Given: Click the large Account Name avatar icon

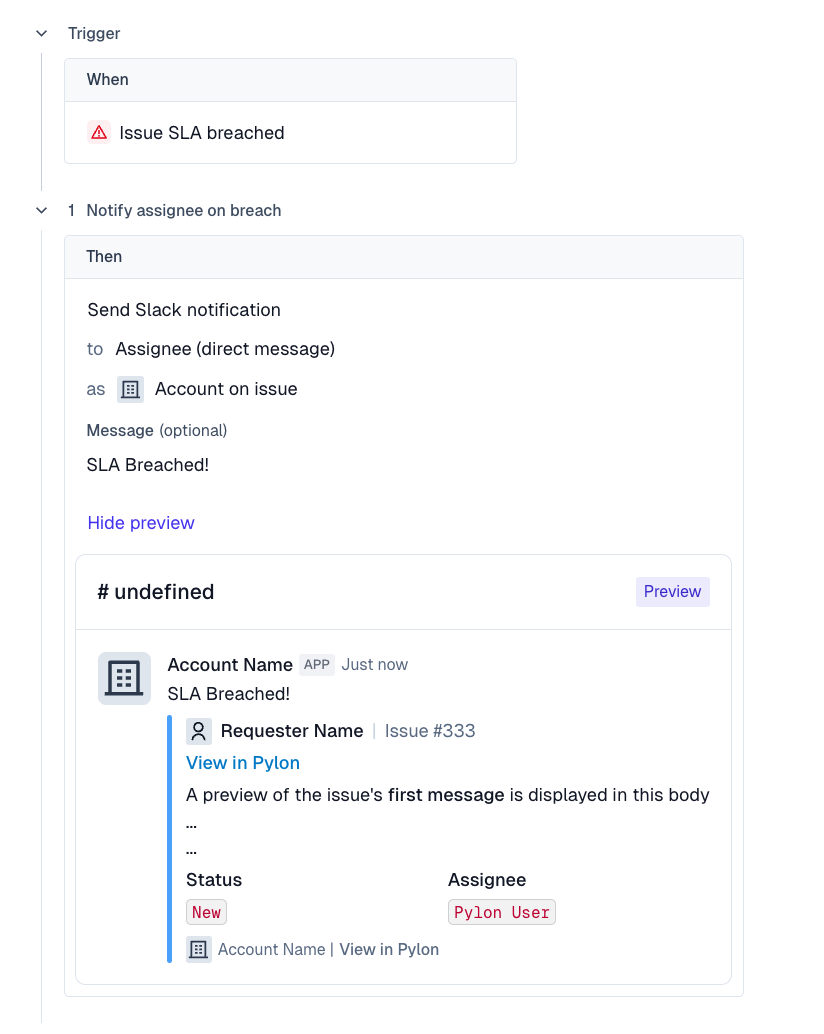Looking at the screenshot, I should pyautogui.click(x=124, y=678).
